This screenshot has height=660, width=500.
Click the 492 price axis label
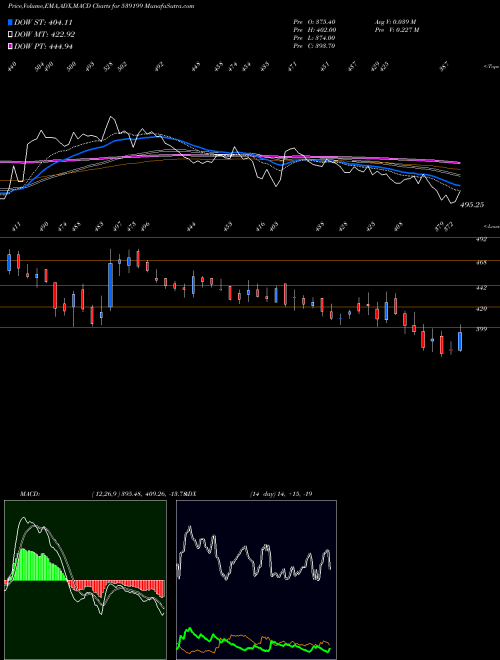[x=481, y=239]
